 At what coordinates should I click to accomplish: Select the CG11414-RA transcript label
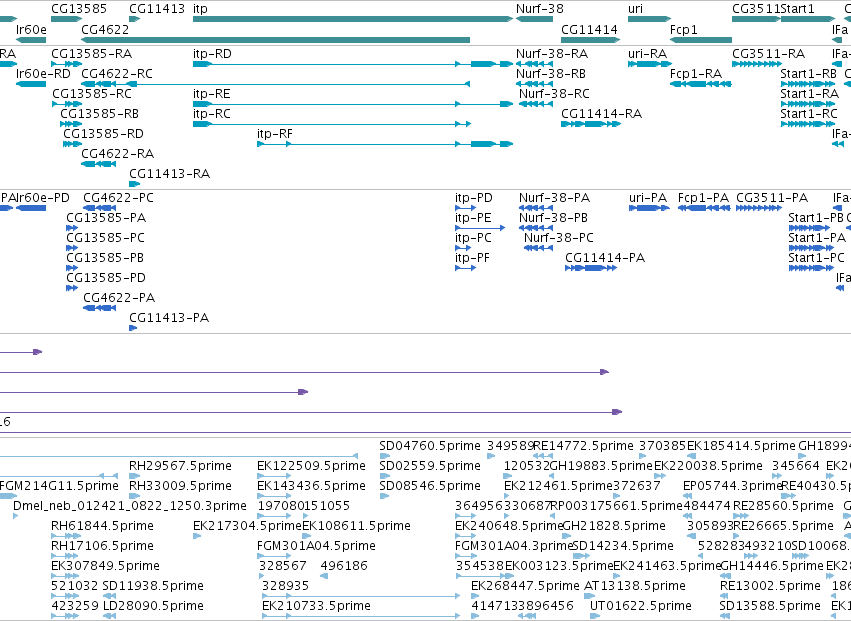click(601, 114)
